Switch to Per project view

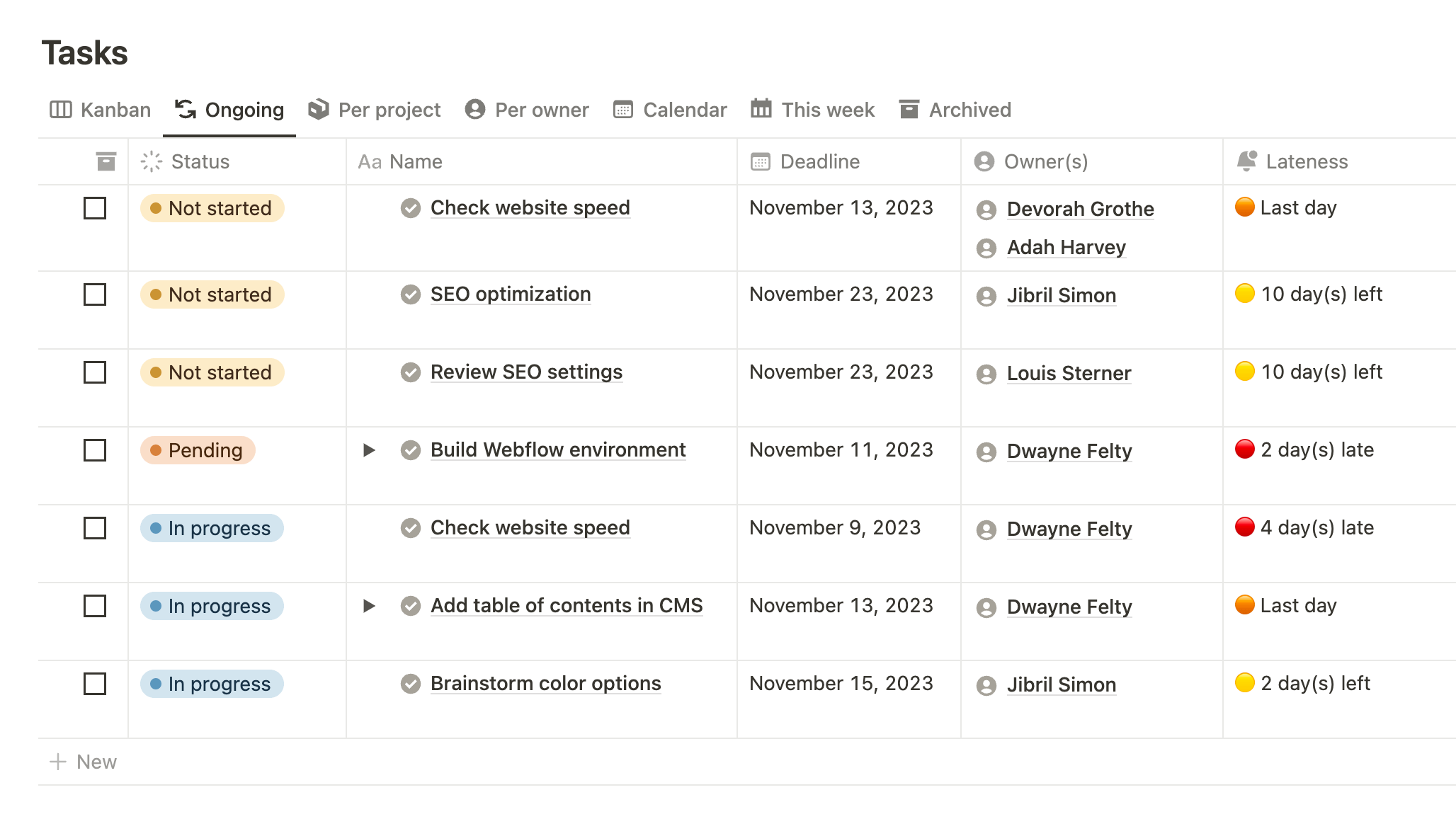375,110
